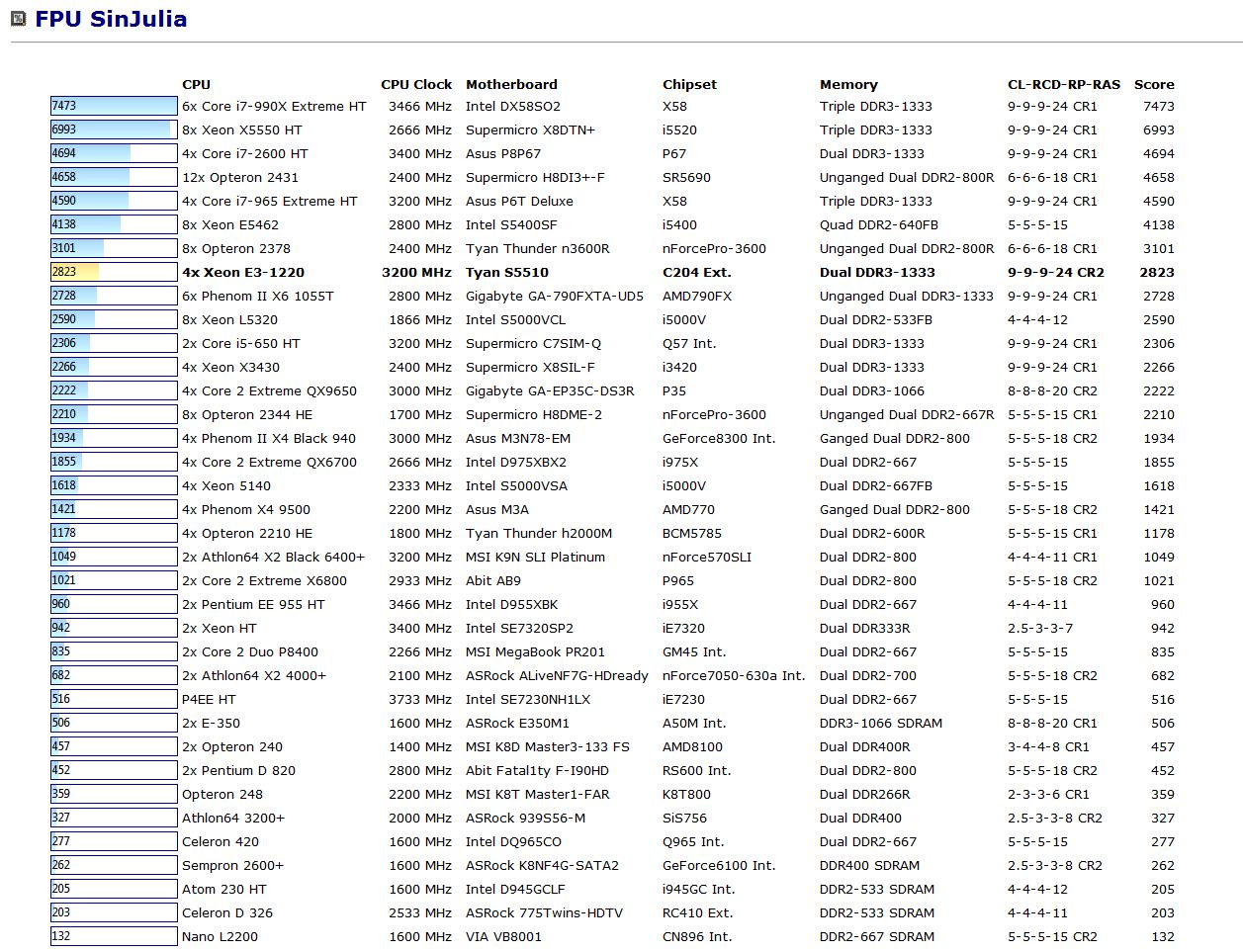Select the 12x Opteron 2431 CPU name
Screen dimensions: 1243x952
tap(240, 177)
